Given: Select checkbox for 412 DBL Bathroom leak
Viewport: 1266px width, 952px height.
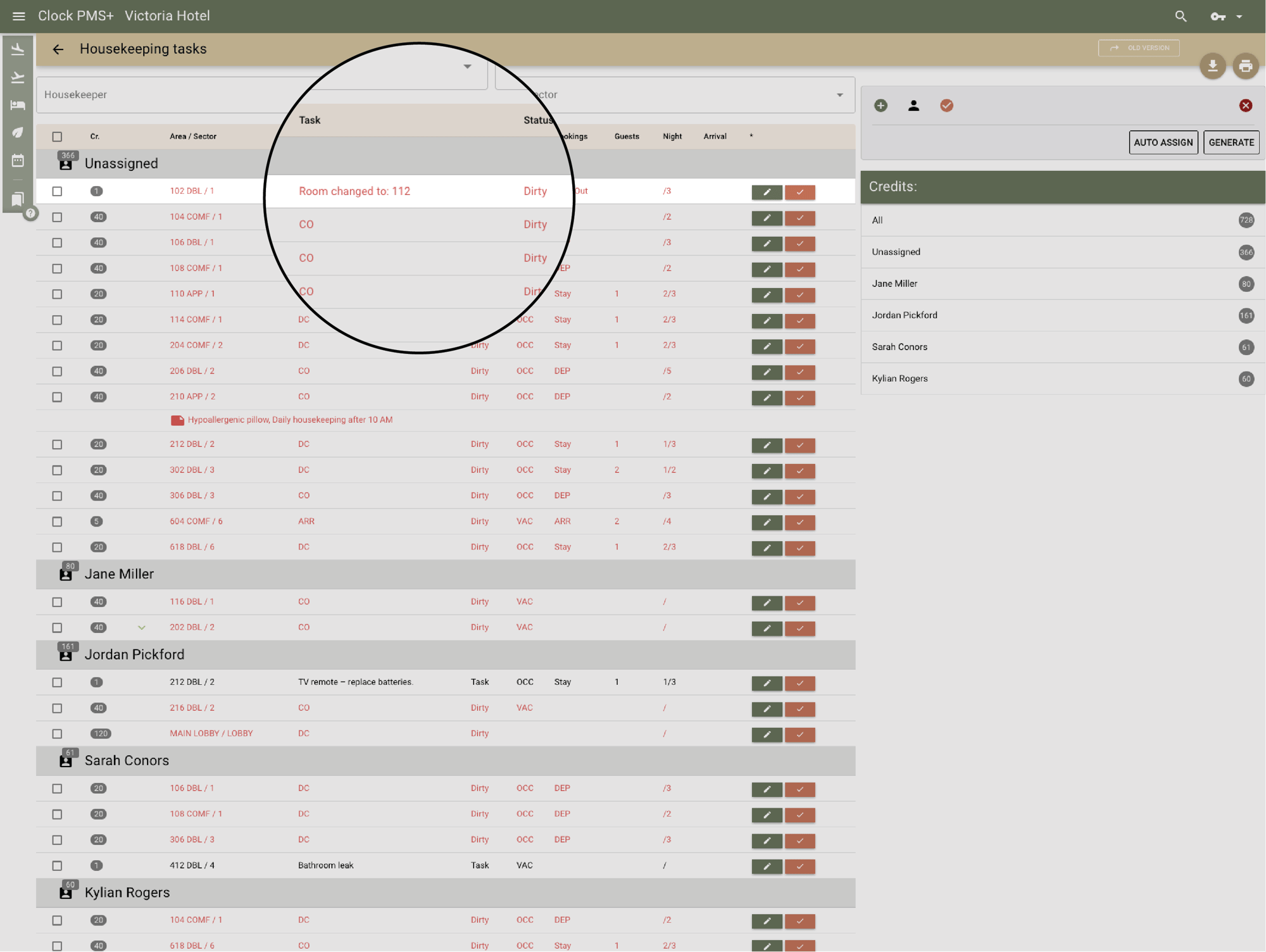Looking at the screenshot, I should point(57,865).
